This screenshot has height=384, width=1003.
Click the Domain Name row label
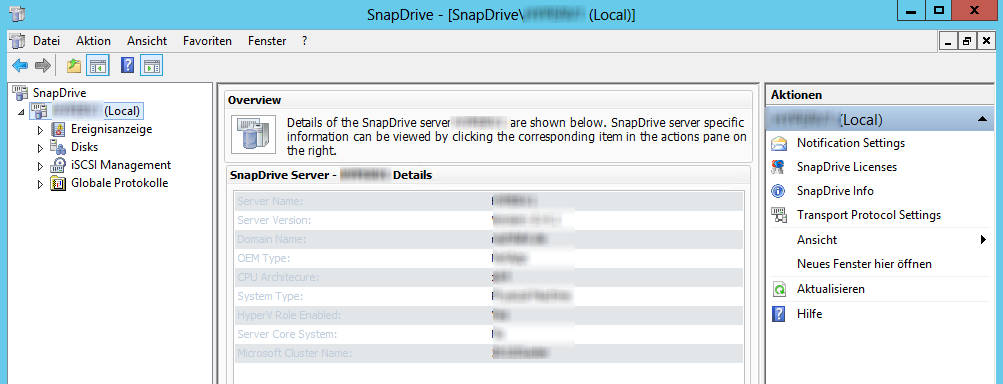[271, 239]
